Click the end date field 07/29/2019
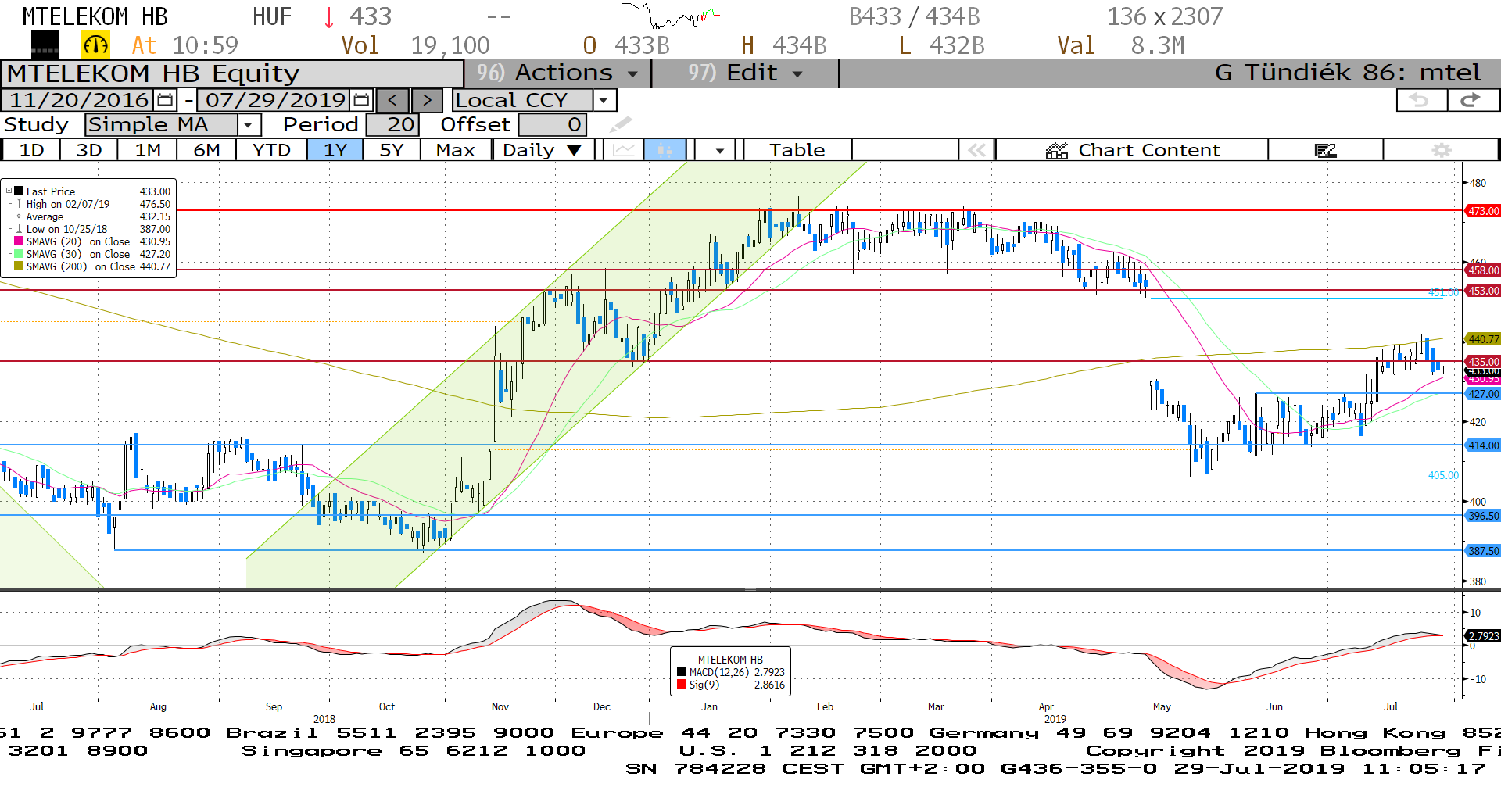The image size is (1501, 812). click(274, 100)
